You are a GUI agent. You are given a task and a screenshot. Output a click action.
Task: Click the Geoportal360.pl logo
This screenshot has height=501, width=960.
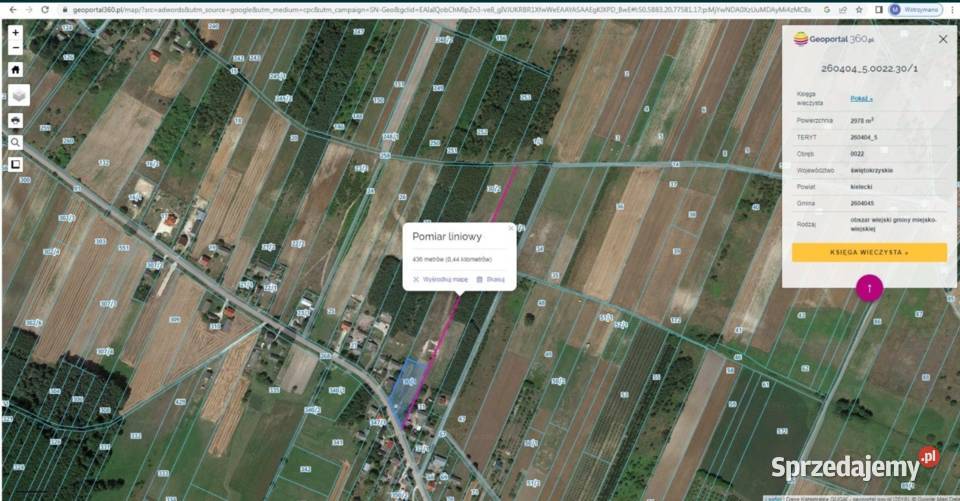834,39
